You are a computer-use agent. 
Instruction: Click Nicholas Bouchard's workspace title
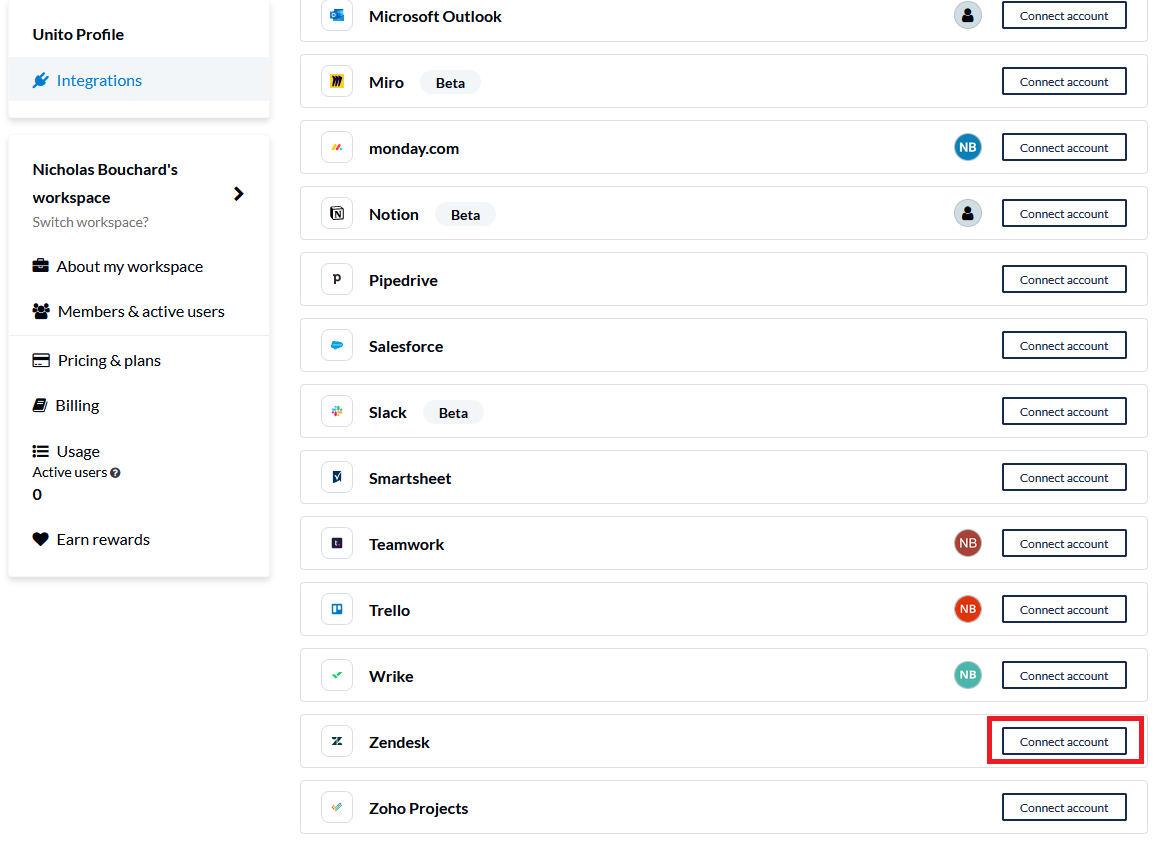105,184
